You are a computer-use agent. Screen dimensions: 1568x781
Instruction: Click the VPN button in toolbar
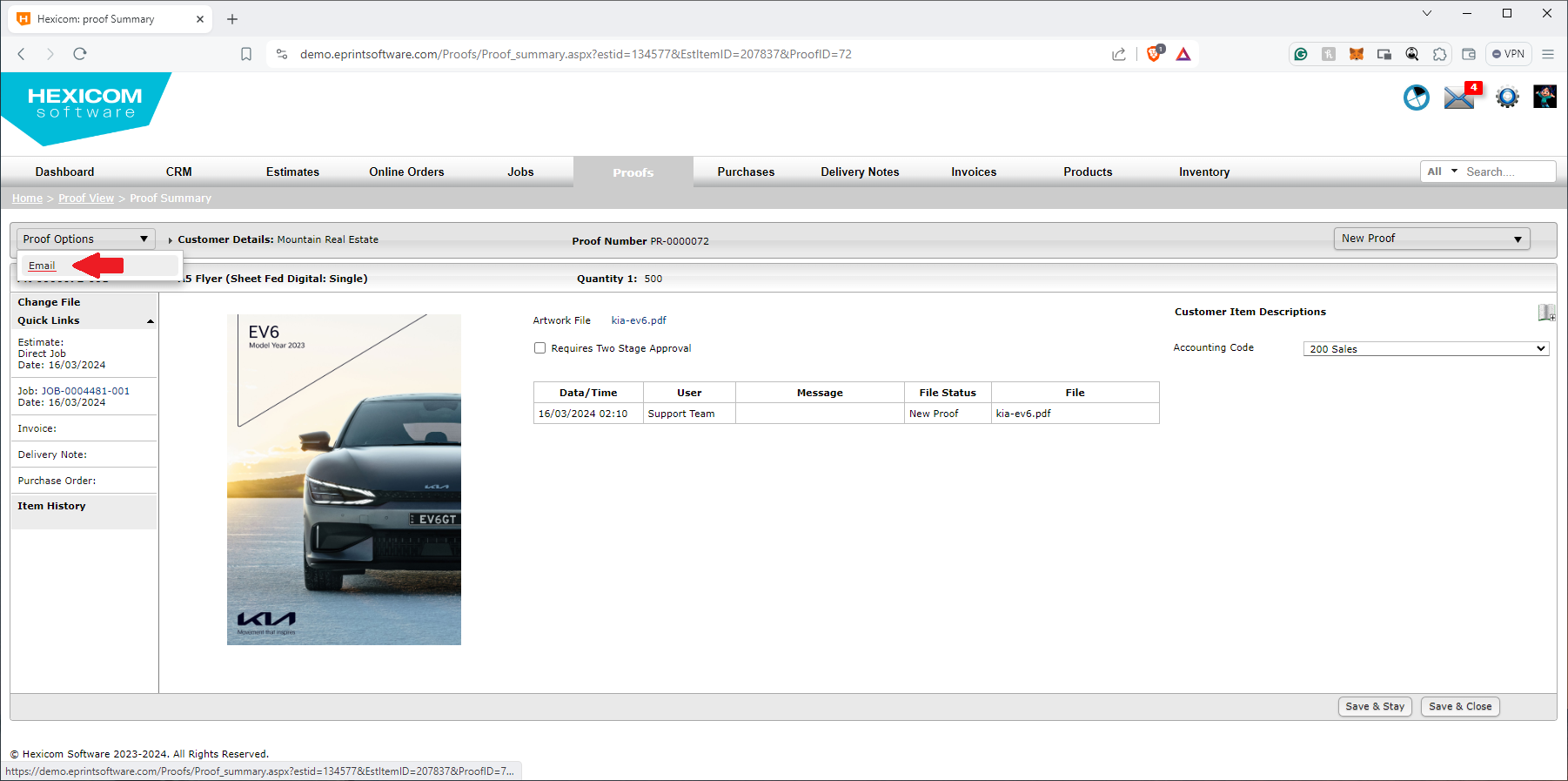point(1509,54)
